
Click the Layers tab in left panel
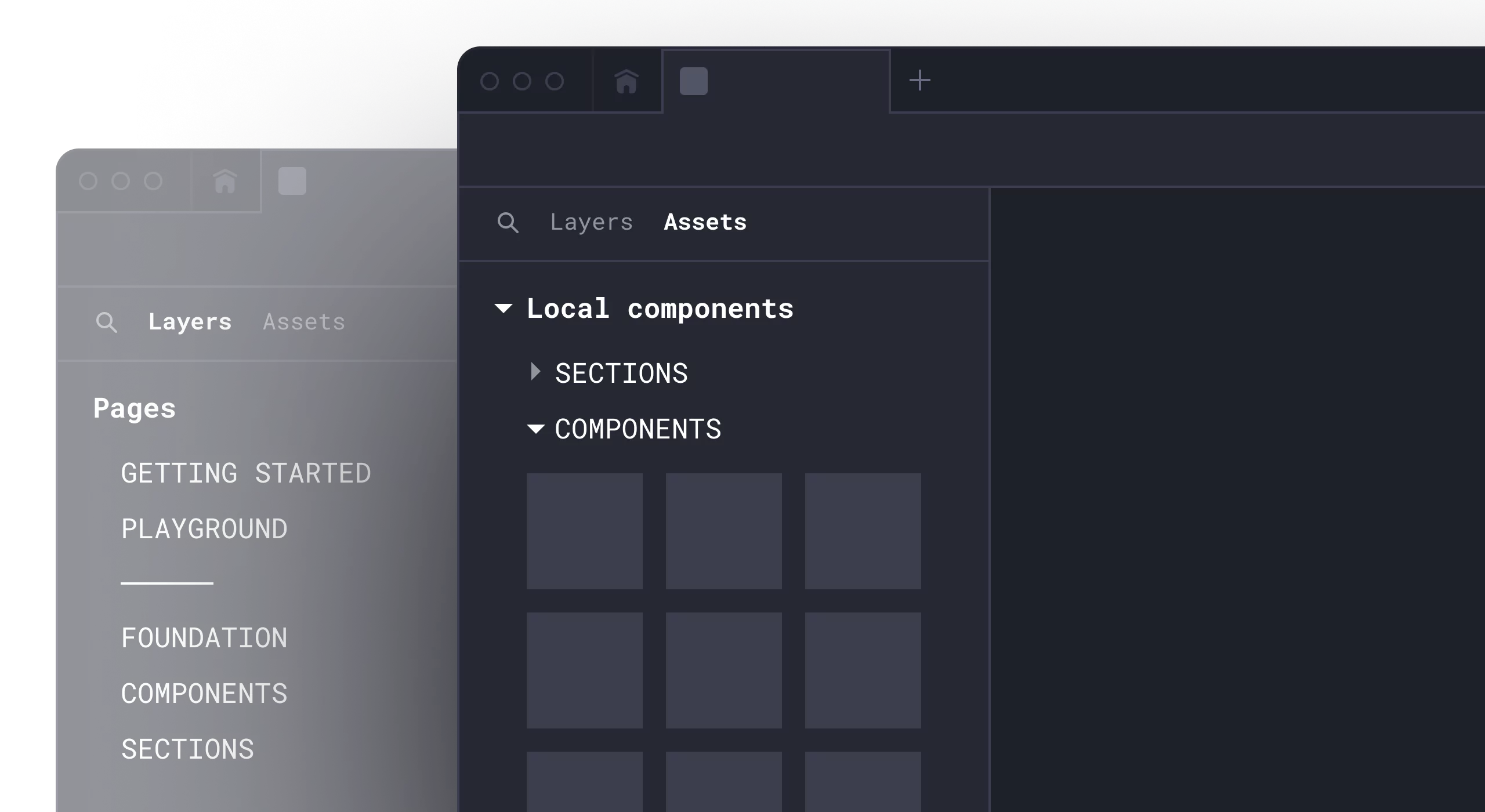pos(190,321)
